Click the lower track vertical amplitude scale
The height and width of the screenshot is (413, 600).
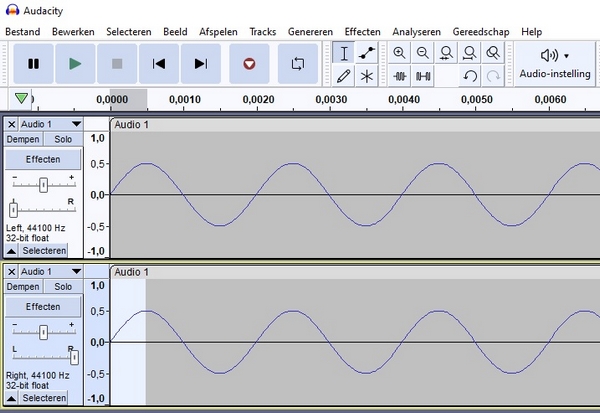[97, 342]
